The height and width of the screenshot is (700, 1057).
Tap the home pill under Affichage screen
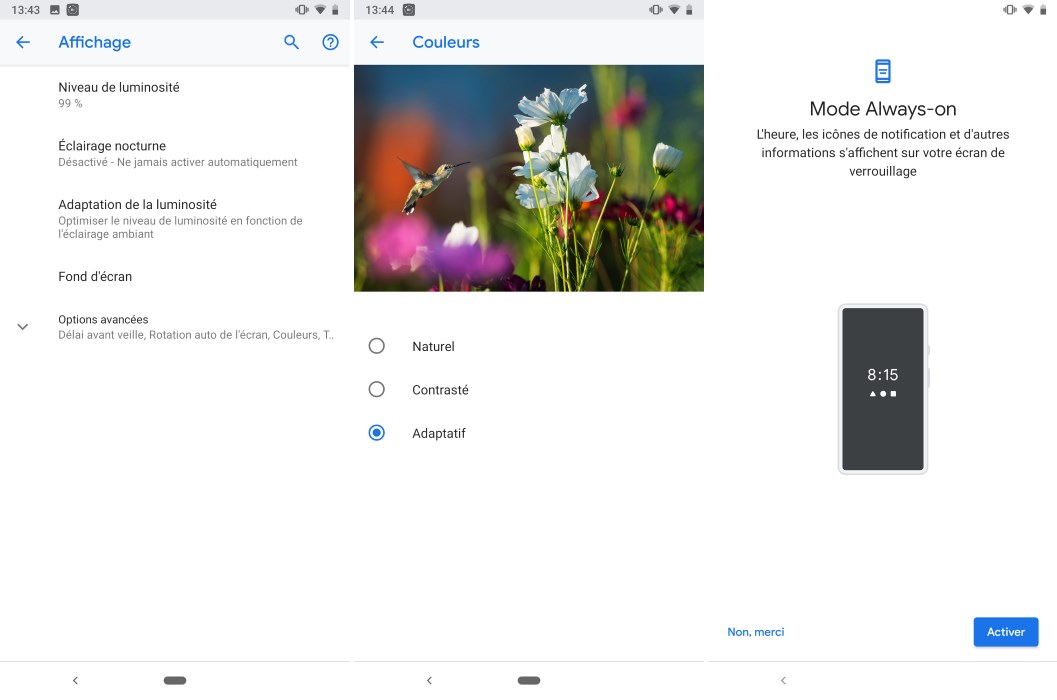click(175, 680)
